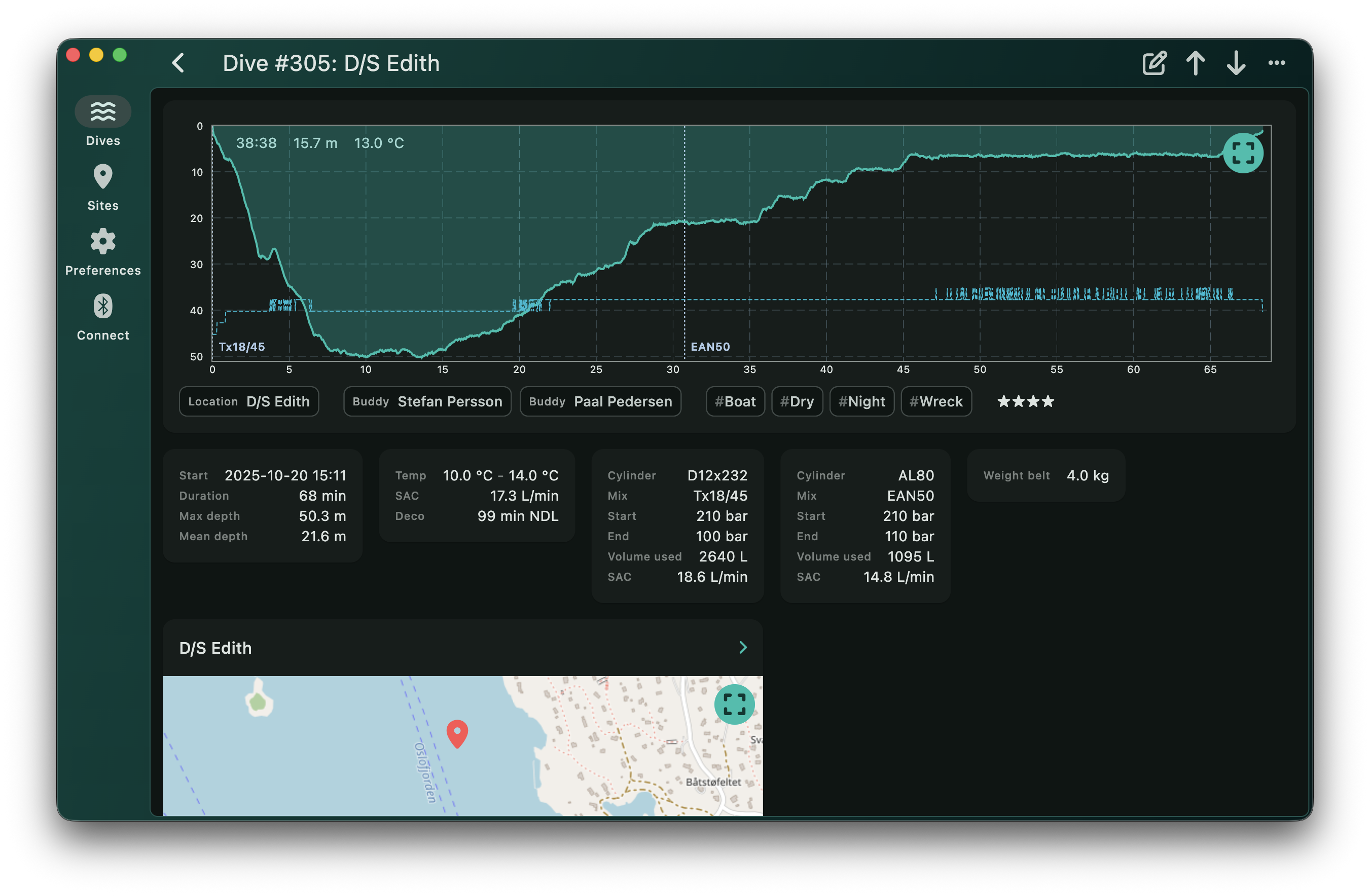Screen dimensions: 1370x896
Task: Open the edit dive pencil icon
Action: click(x=1154, y=63)
